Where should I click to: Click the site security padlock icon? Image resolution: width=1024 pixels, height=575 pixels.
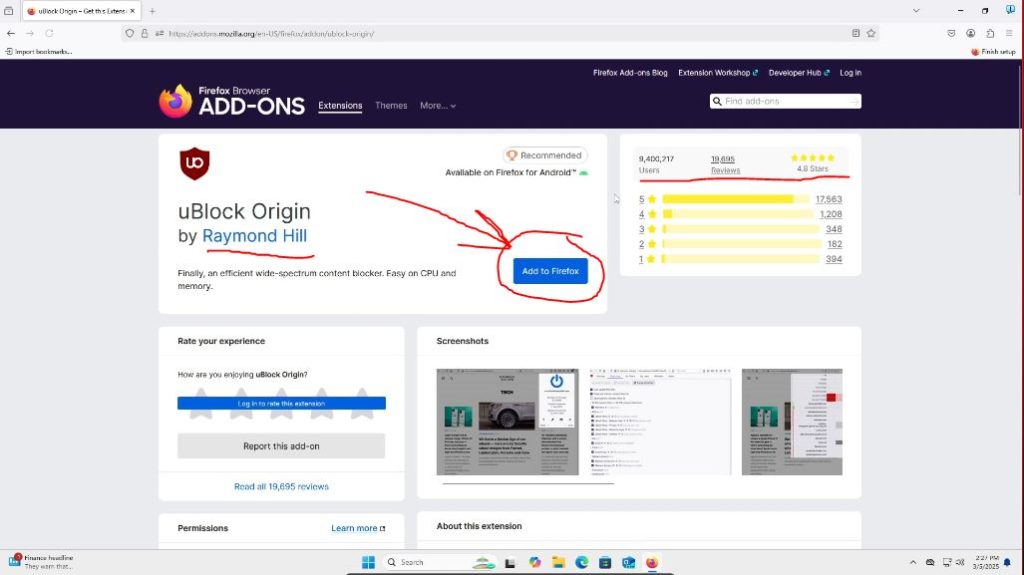pos(144,33)
